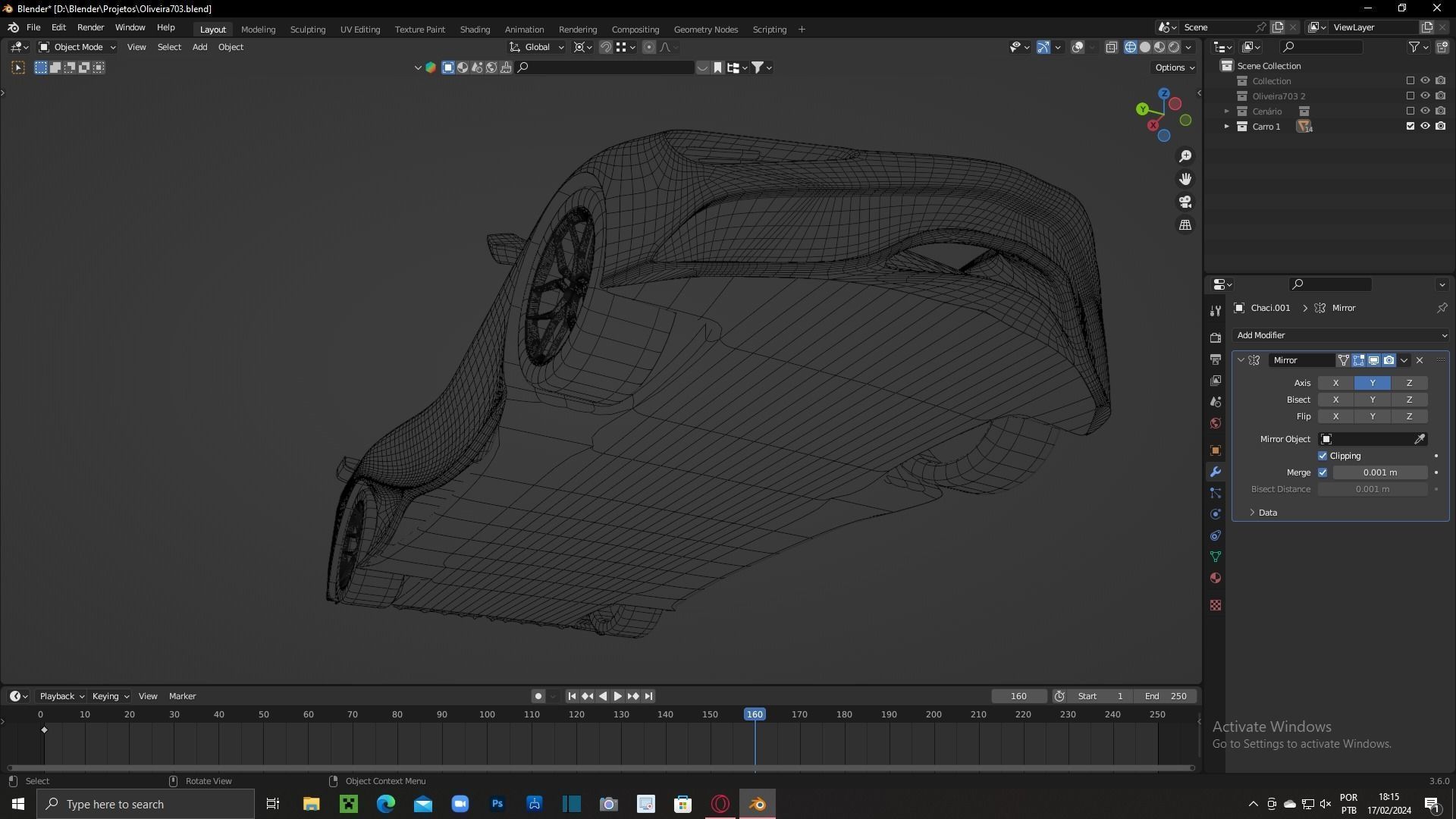Open the Mirror modifier extra options arrow

click(x=1404, y=360)
